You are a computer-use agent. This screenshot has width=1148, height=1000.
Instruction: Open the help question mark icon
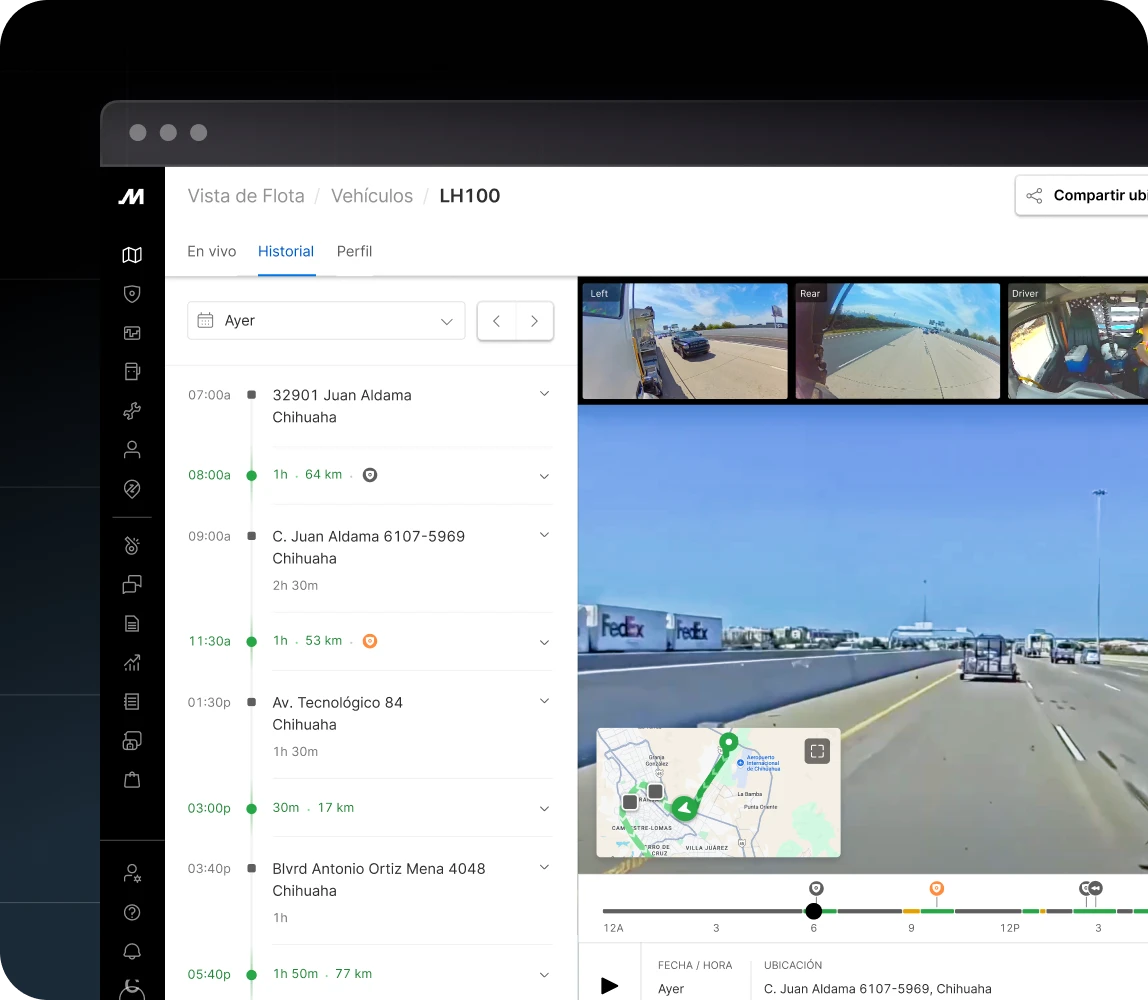(132, 912)
